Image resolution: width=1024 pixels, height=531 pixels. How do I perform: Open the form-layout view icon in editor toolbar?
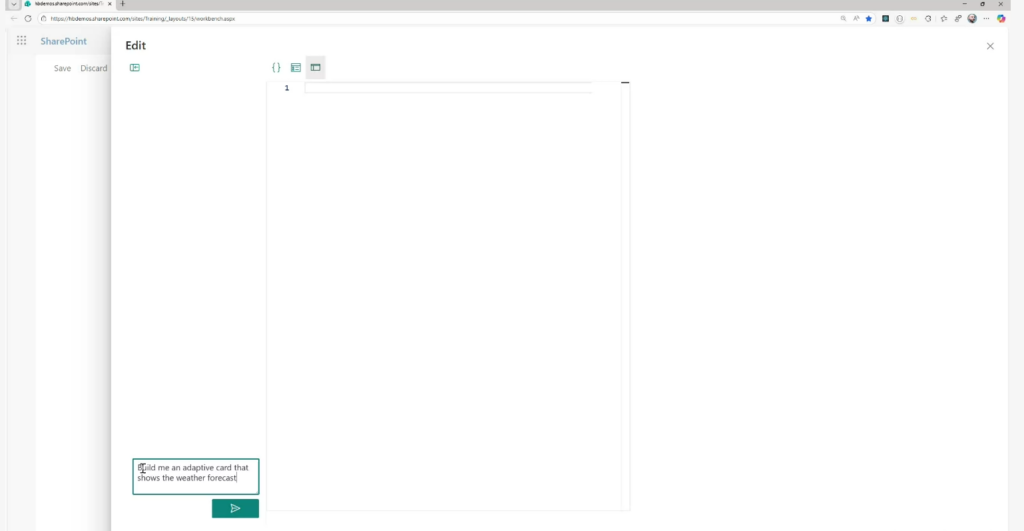pyautogui.click(x=296, y=67)
